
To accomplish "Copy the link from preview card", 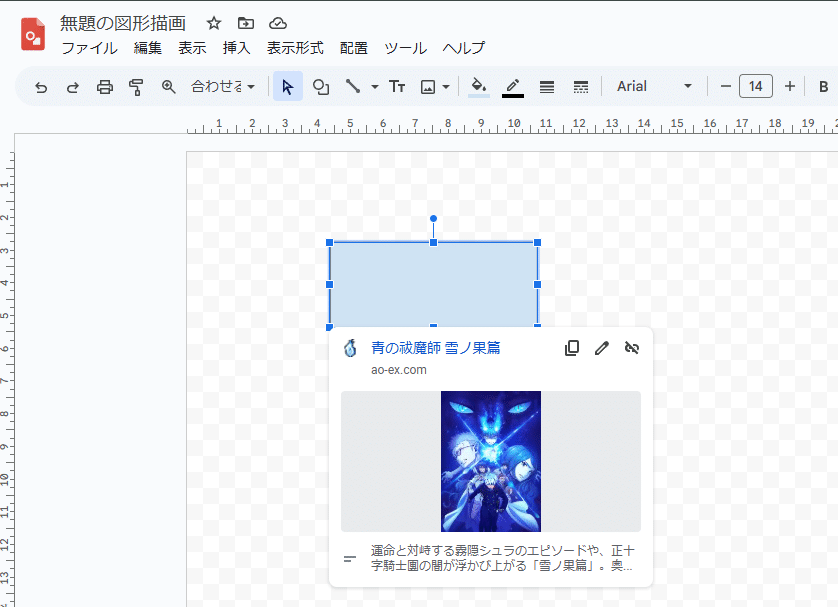I will pos(572,348).
